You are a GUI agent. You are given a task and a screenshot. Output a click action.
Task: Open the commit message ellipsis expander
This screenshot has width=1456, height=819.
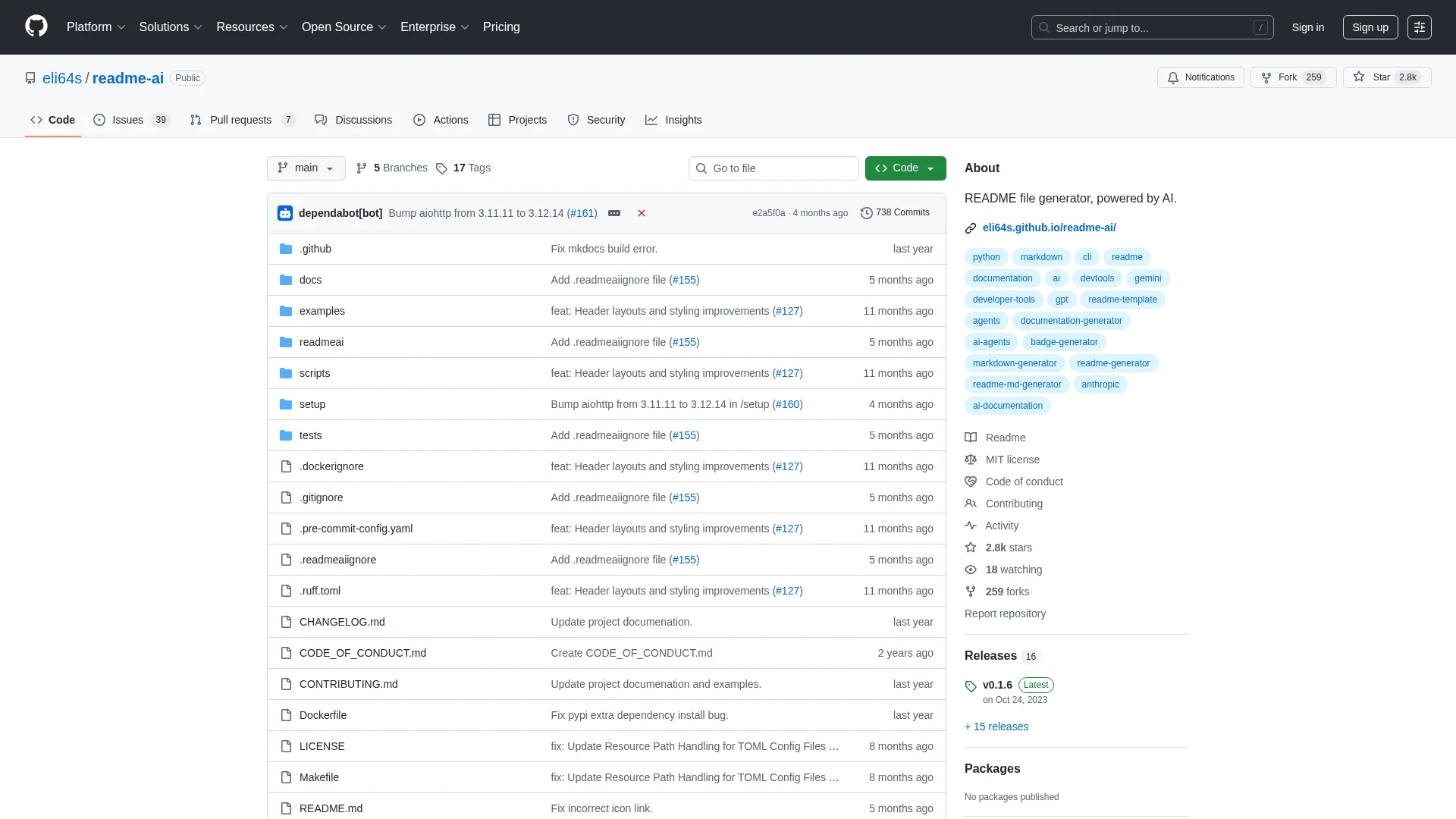(x=614, y=213)
